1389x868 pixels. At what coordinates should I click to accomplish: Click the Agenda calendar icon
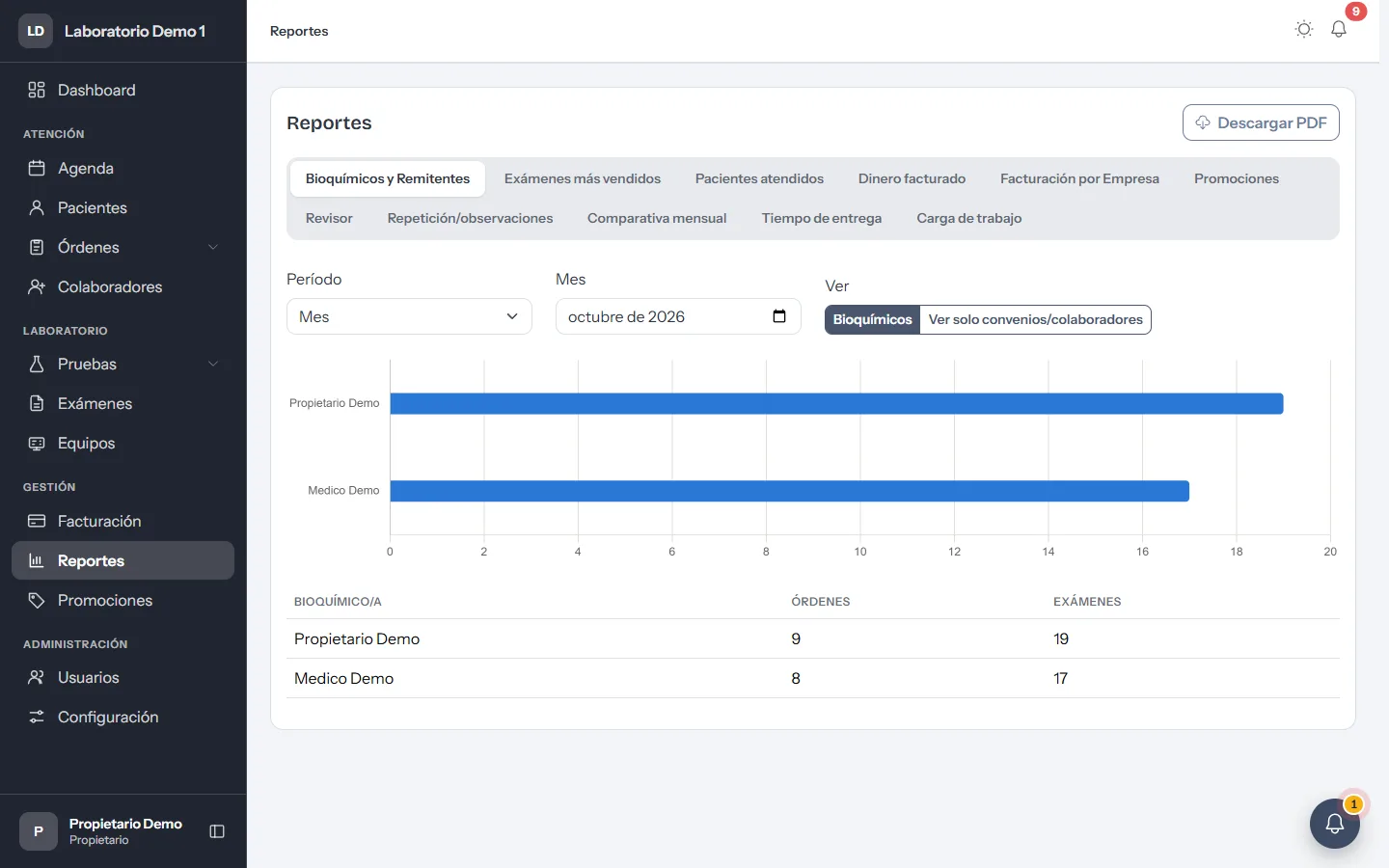pos(37,168)
